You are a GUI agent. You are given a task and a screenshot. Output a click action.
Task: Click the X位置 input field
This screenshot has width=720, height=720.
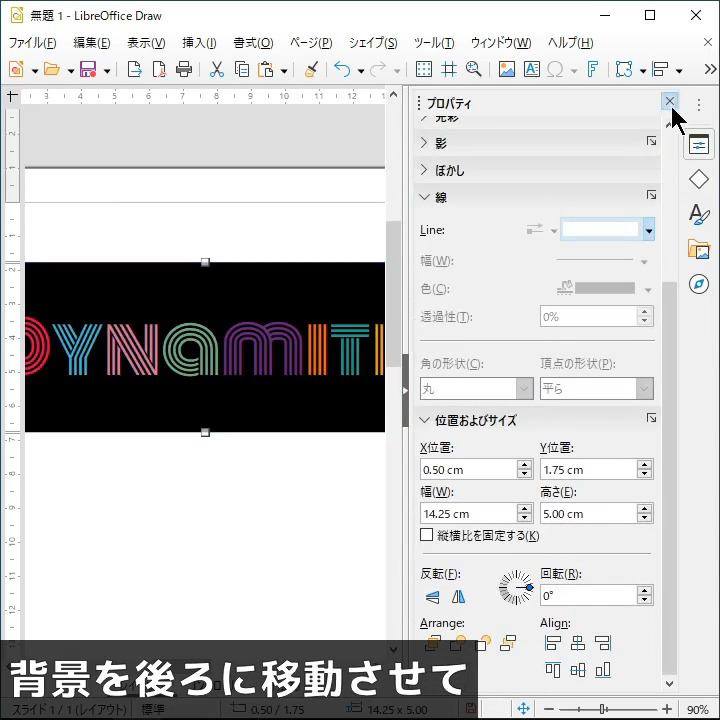(467, 470)
